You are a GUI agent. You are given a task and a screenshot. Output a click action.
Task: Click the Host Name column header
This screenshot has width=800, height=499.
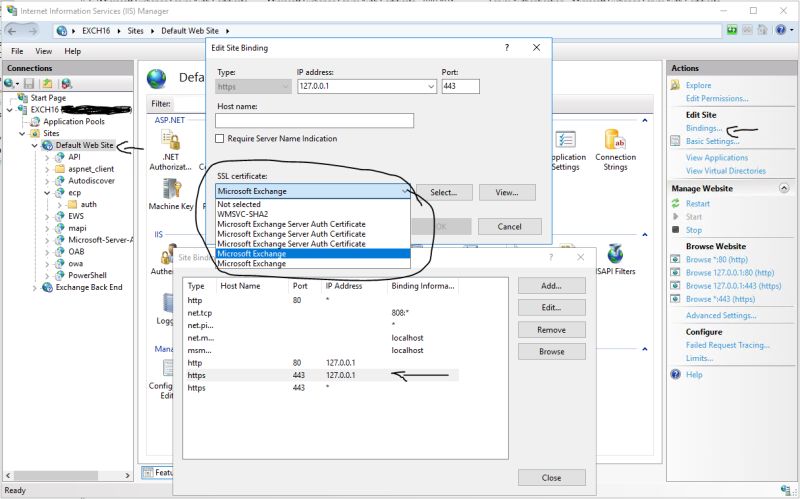[x=253, y=286]
